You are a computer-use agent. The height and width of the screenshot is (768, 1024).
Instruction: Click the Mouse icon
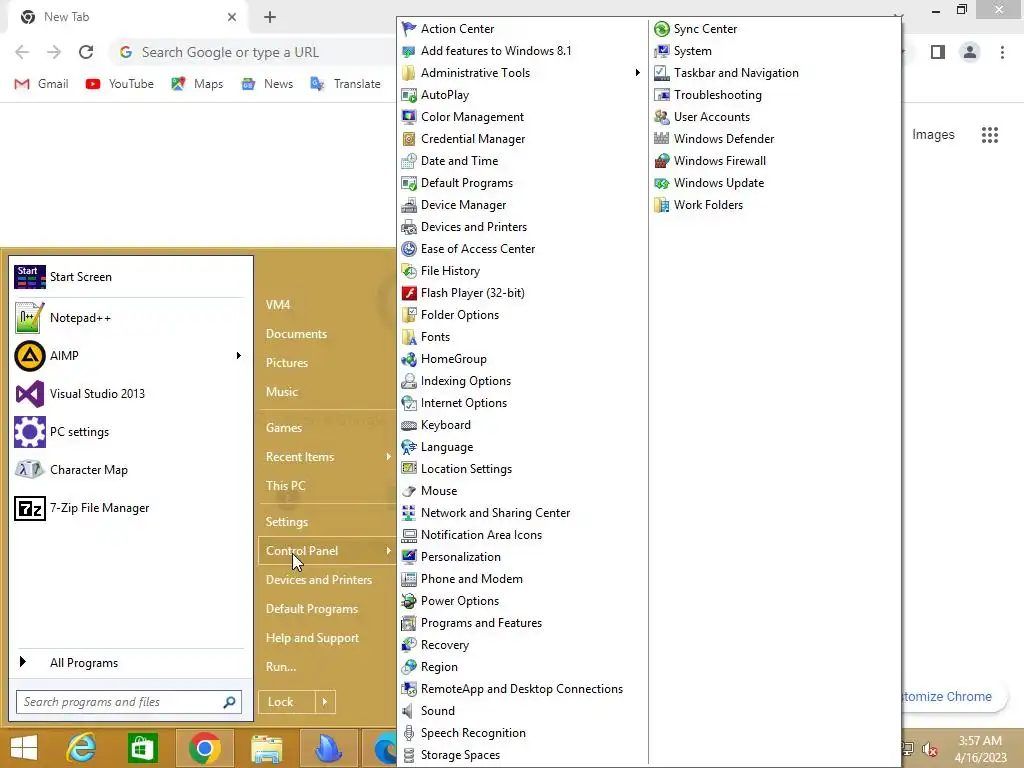pos(409,491)
